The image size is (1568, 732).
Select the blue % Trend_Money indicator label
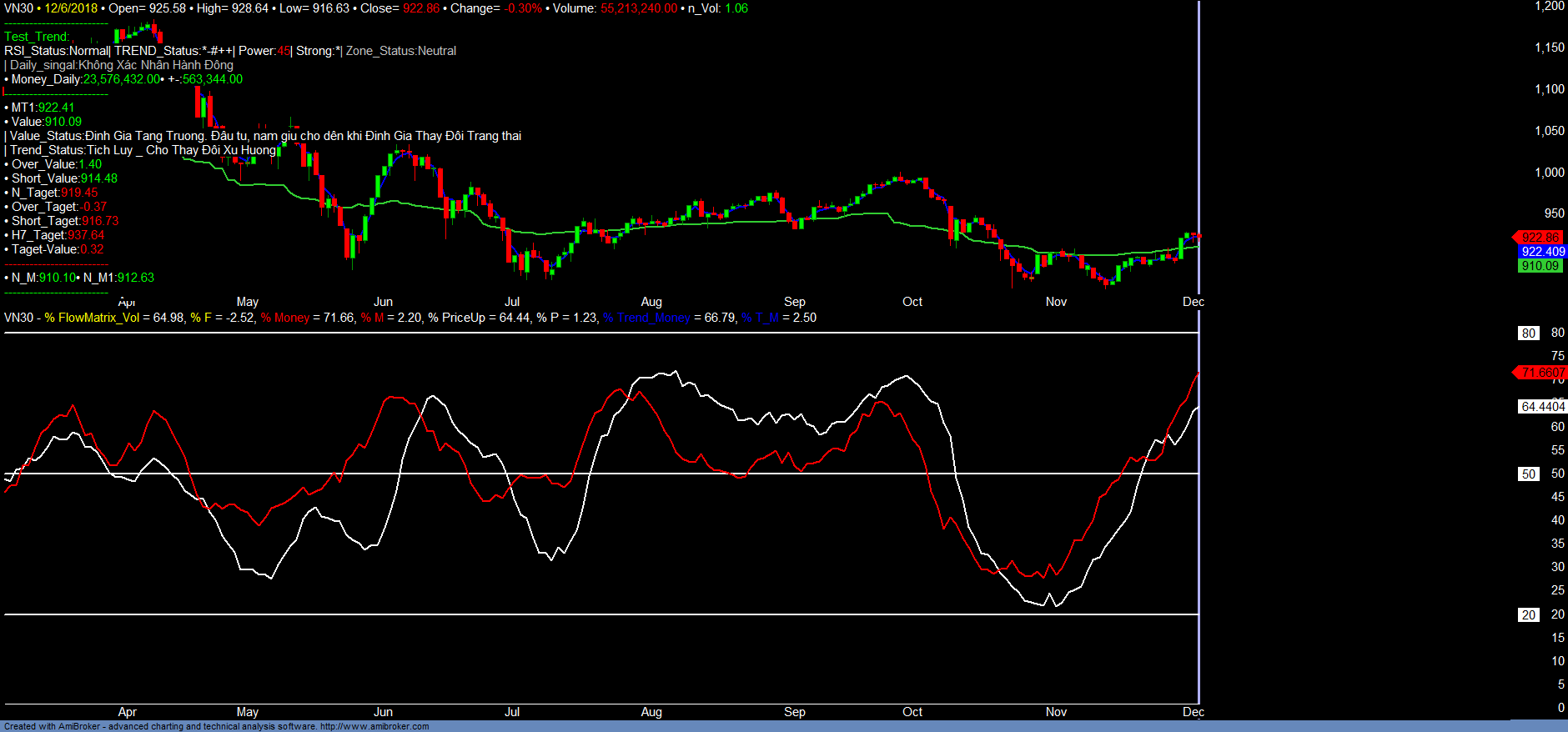646,318
